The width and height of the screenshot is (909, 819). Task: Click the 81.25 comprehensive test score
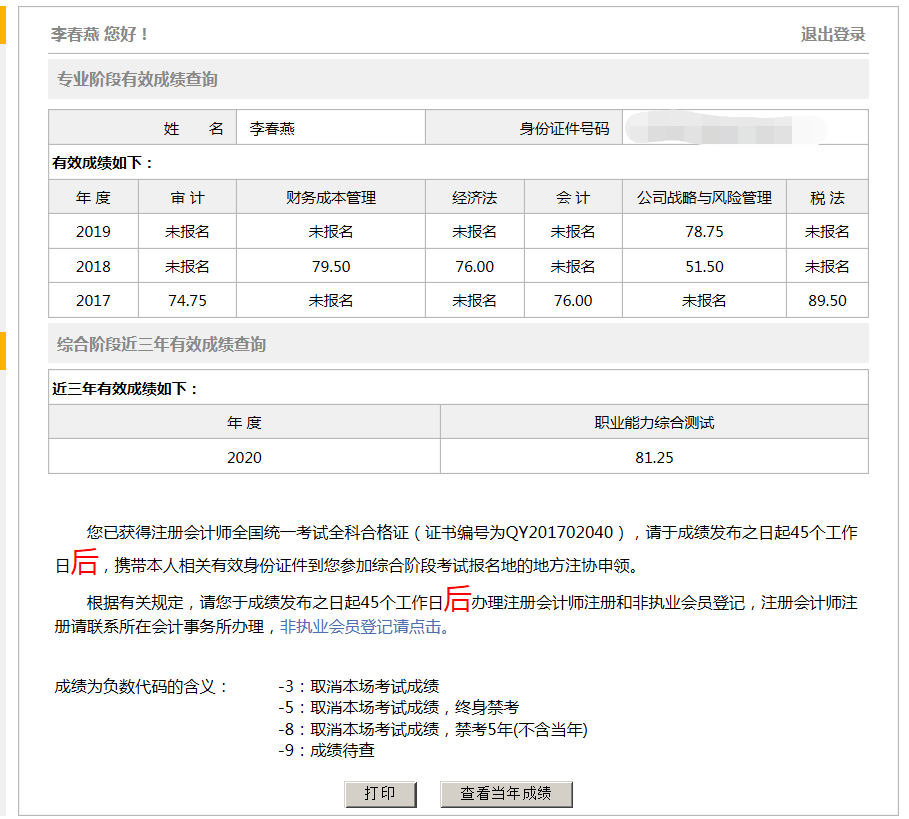coord(654,457)
